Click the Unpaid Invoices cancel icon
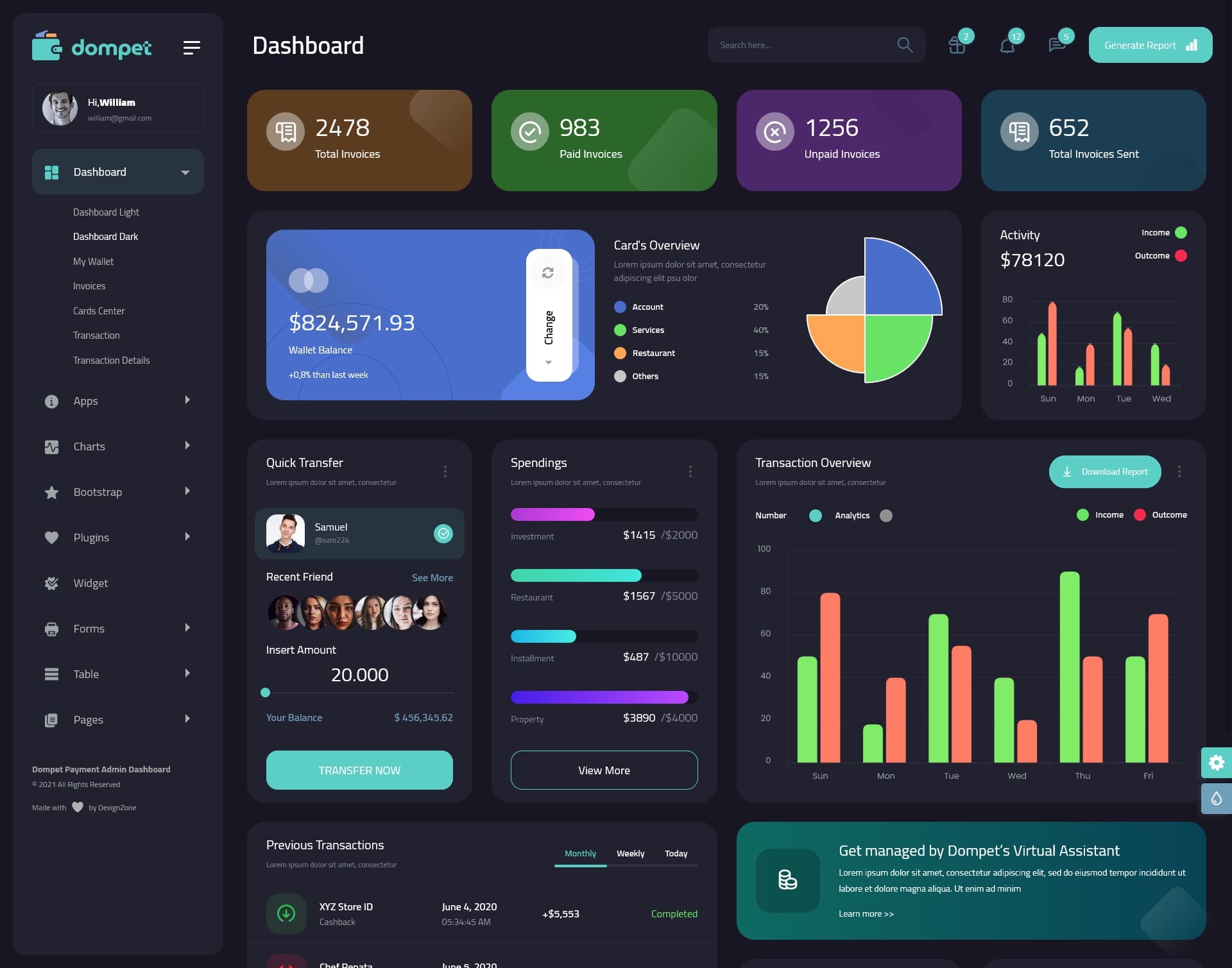Screen dimensions: 1232x968 click(776, 131)
